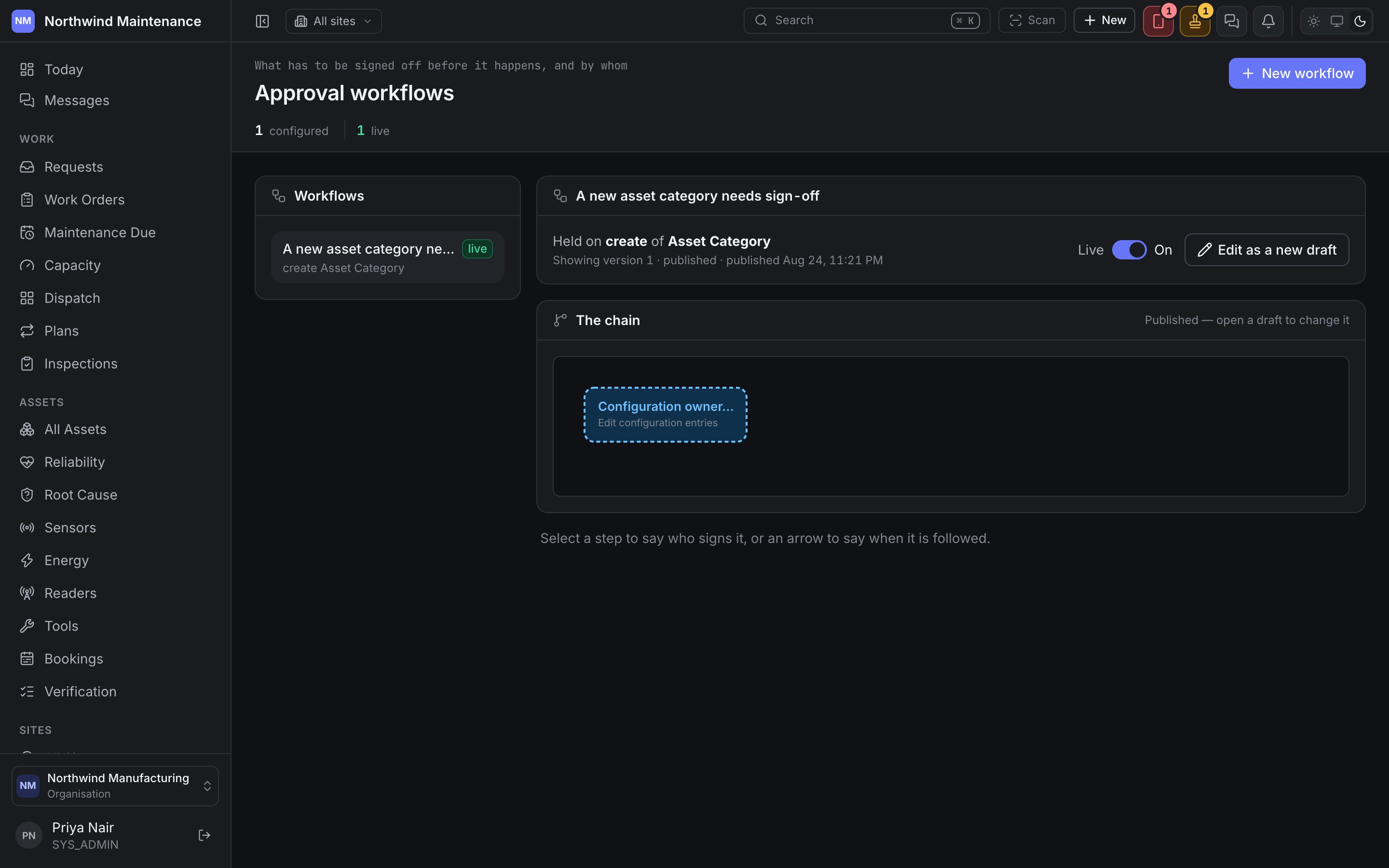Viewport: 1389px width, 868px height.
Task: Switch to system theme monitor icon
Action: point(1337,21)
